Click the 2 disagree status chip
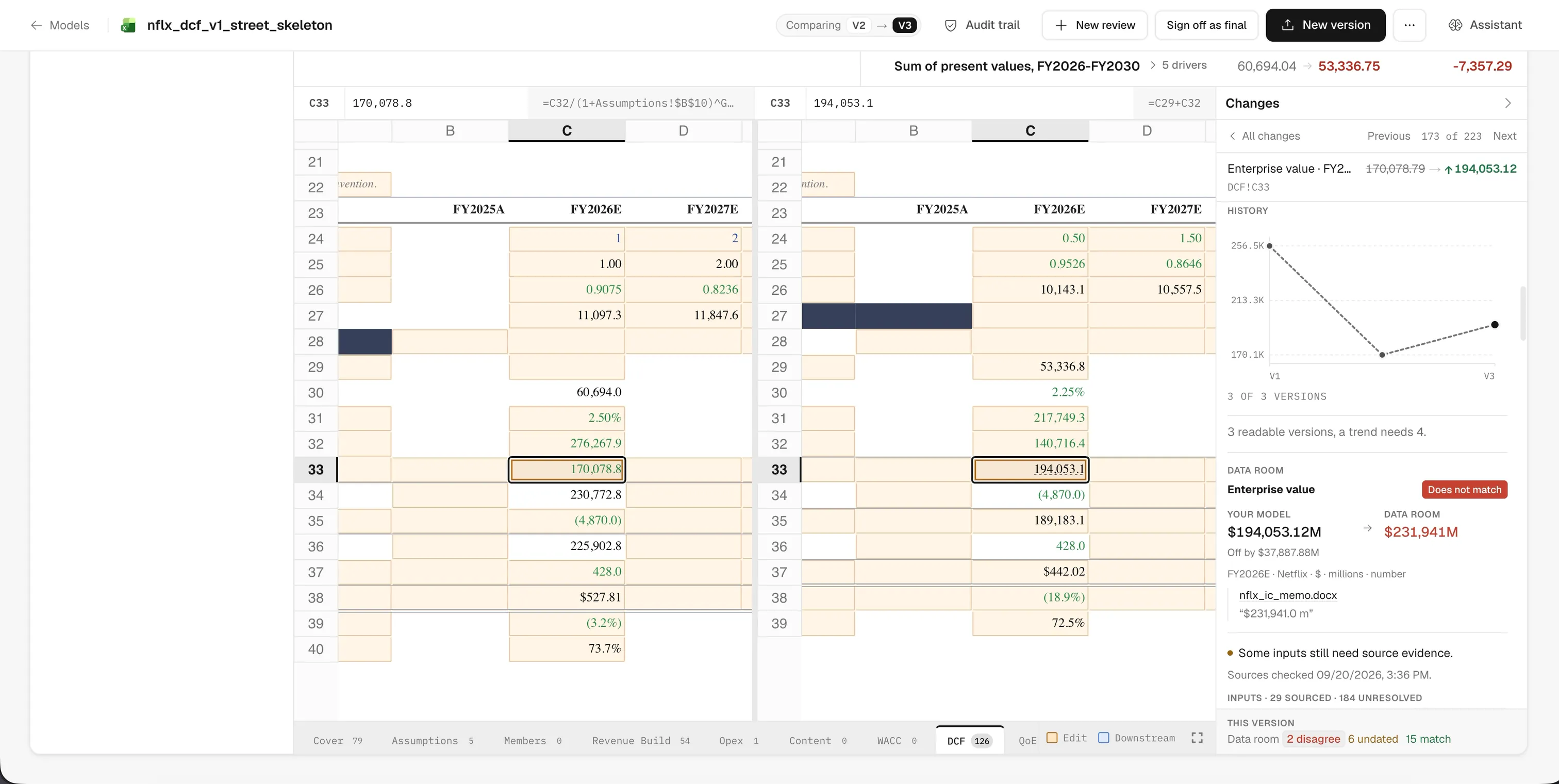This screenshot has width=1559, height=784. click(x=1313, y=739)
